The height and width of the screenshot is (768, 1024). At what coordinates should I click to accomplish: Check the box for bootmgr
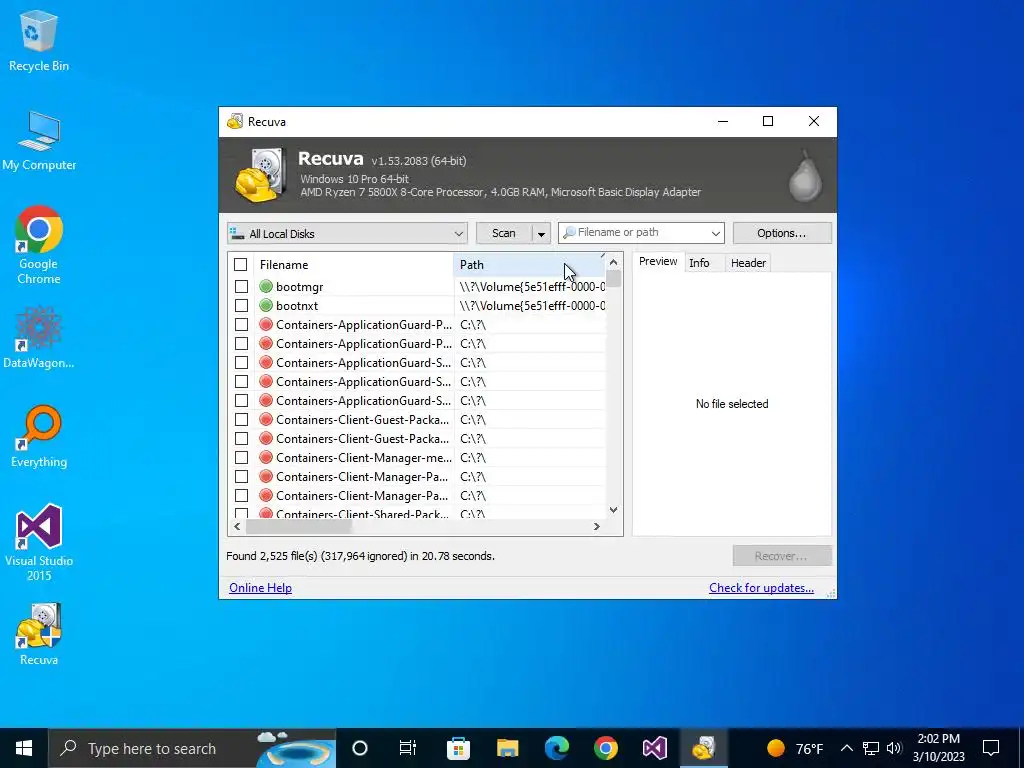point(241,287)
